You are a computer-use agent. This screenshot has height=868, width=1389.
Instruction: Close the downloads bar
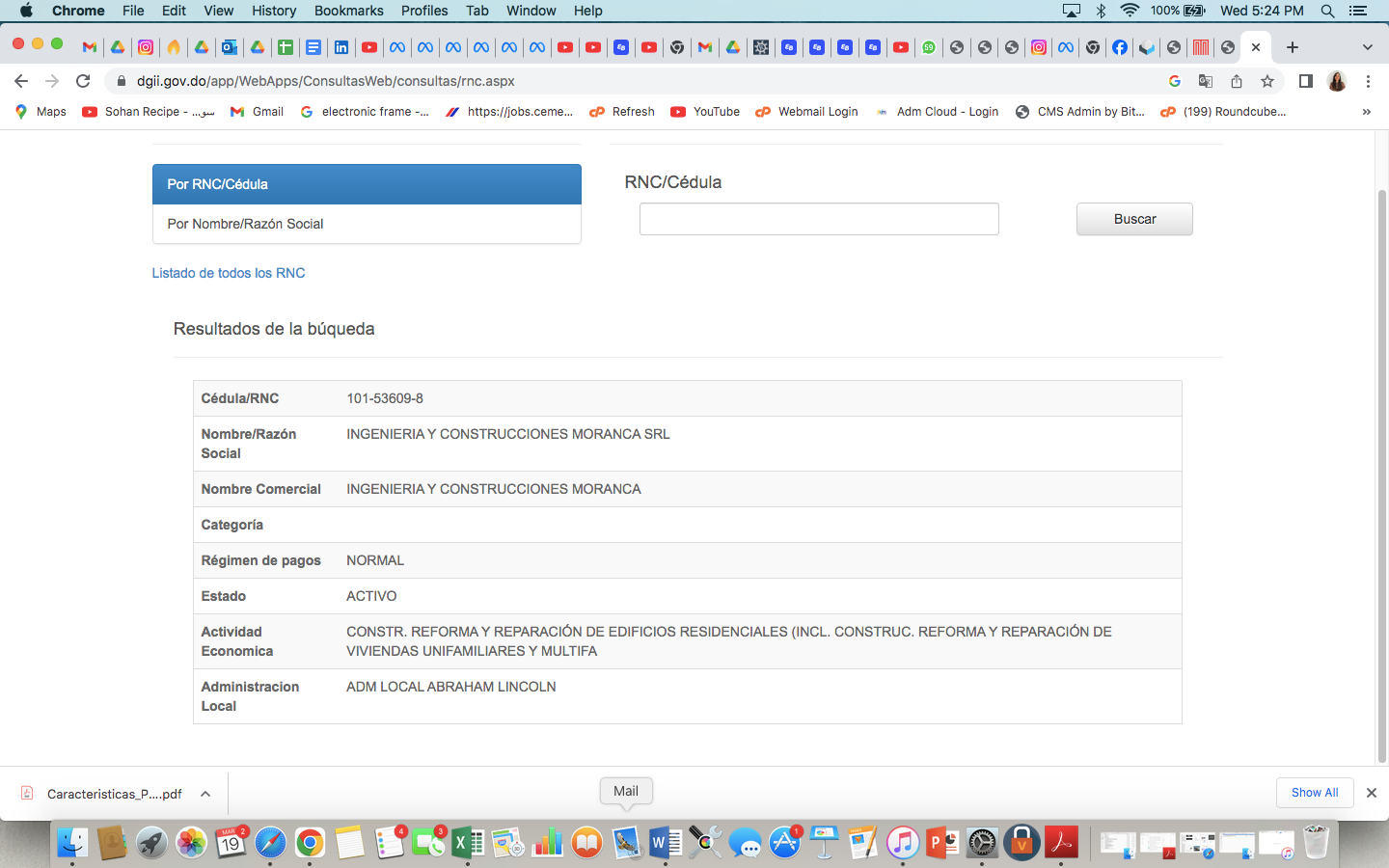[1371, 793]
